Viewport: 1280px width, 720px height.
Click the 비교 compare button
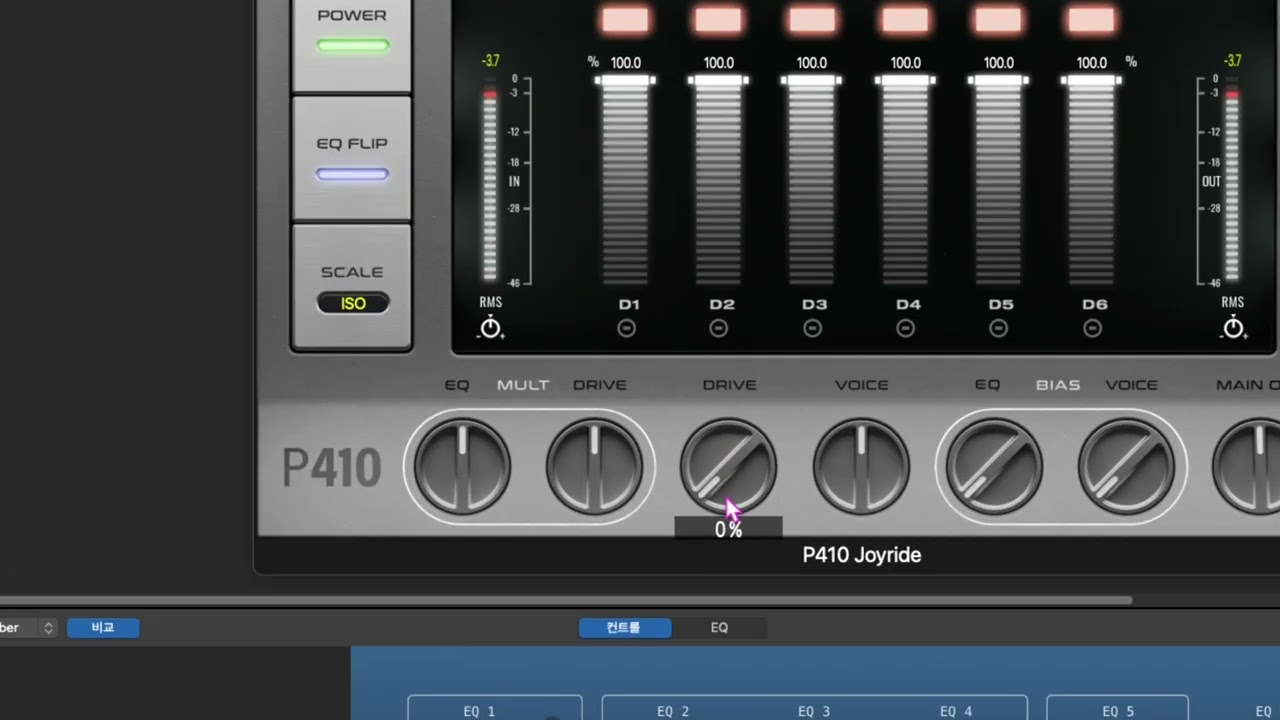(103, 628)
